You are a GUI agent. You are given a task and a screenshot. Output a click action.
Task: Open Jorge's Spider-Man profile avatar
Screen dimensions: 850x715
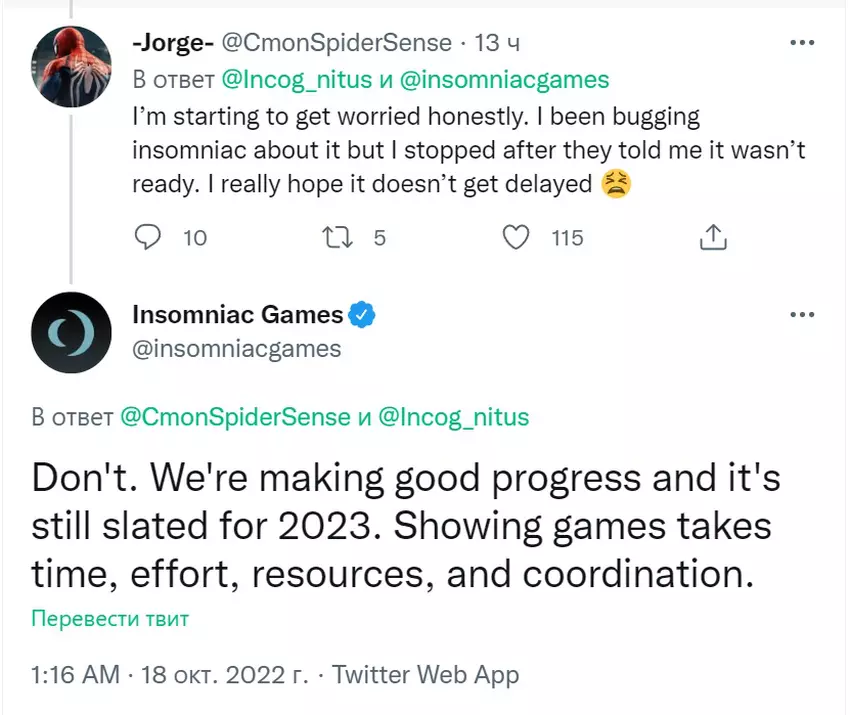click(x=68, y=67)
